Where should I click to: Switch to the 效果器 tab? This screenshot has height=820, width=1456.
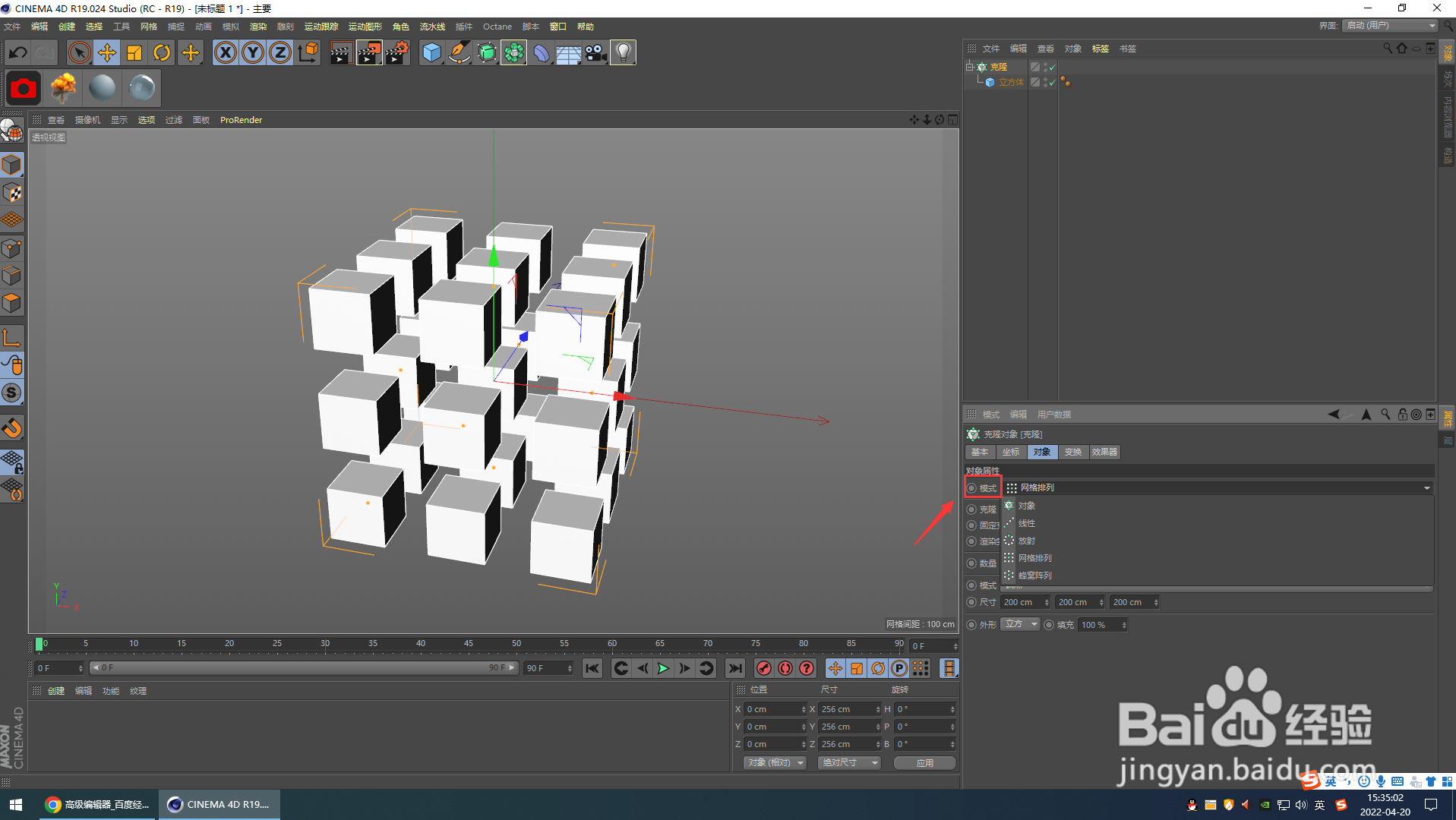[x=1104, y=452]
